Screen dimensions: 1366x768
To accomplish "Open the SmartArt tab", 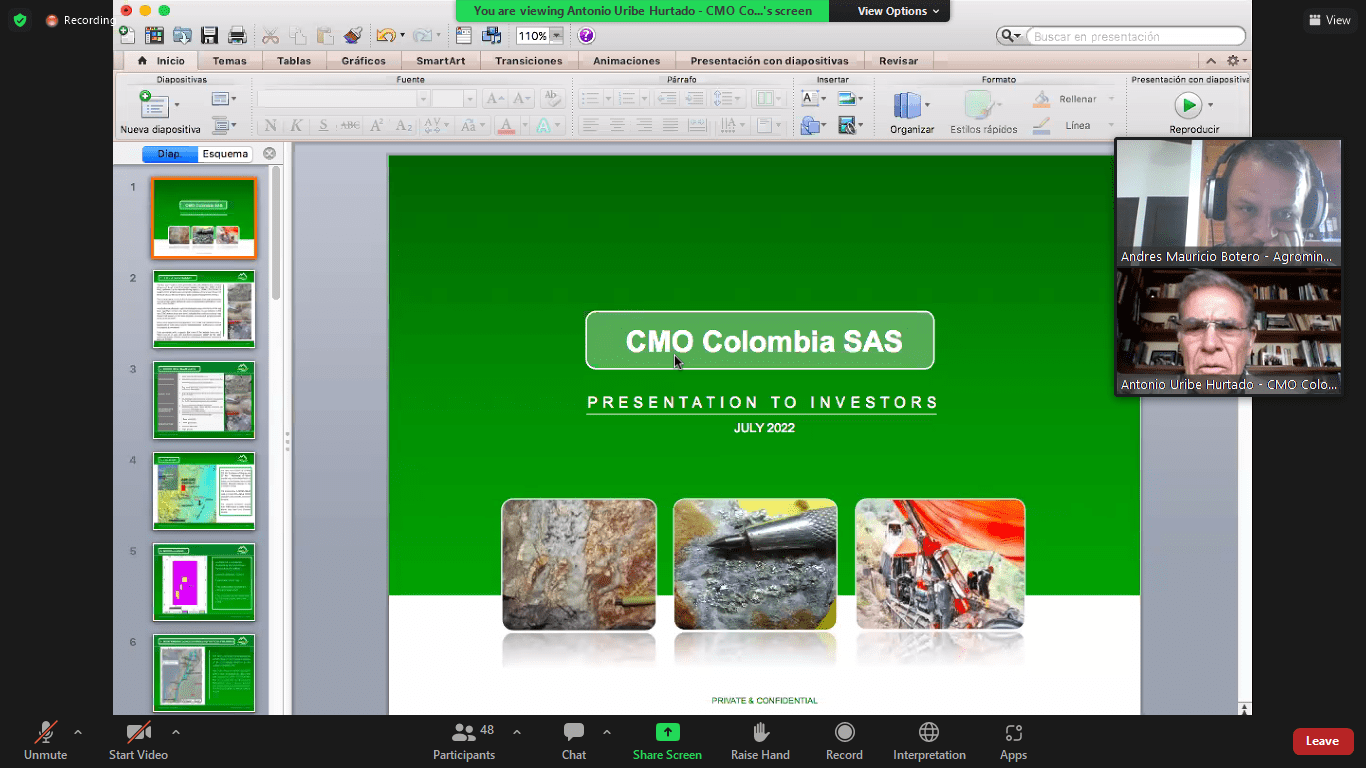I will coord(440,61).
